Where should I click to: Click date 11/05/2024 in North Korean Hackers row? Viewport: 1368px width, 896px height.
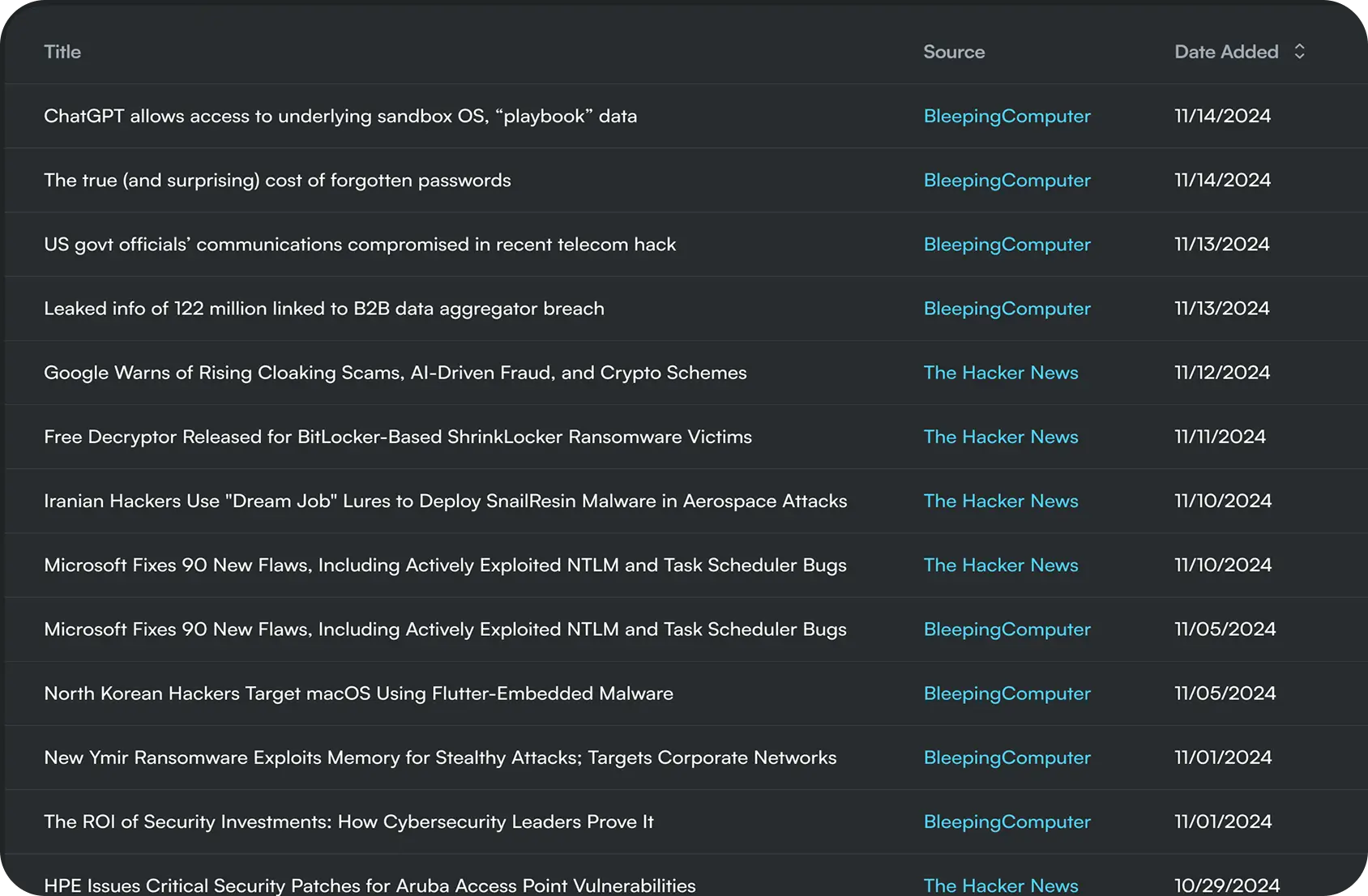click(1225, 693)
